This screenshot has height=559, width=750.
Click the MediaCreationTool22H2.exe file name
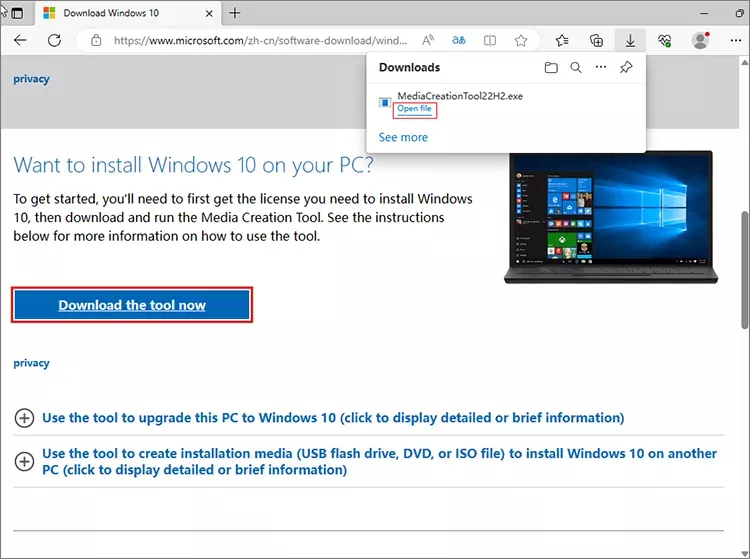(x=460, y=96)
